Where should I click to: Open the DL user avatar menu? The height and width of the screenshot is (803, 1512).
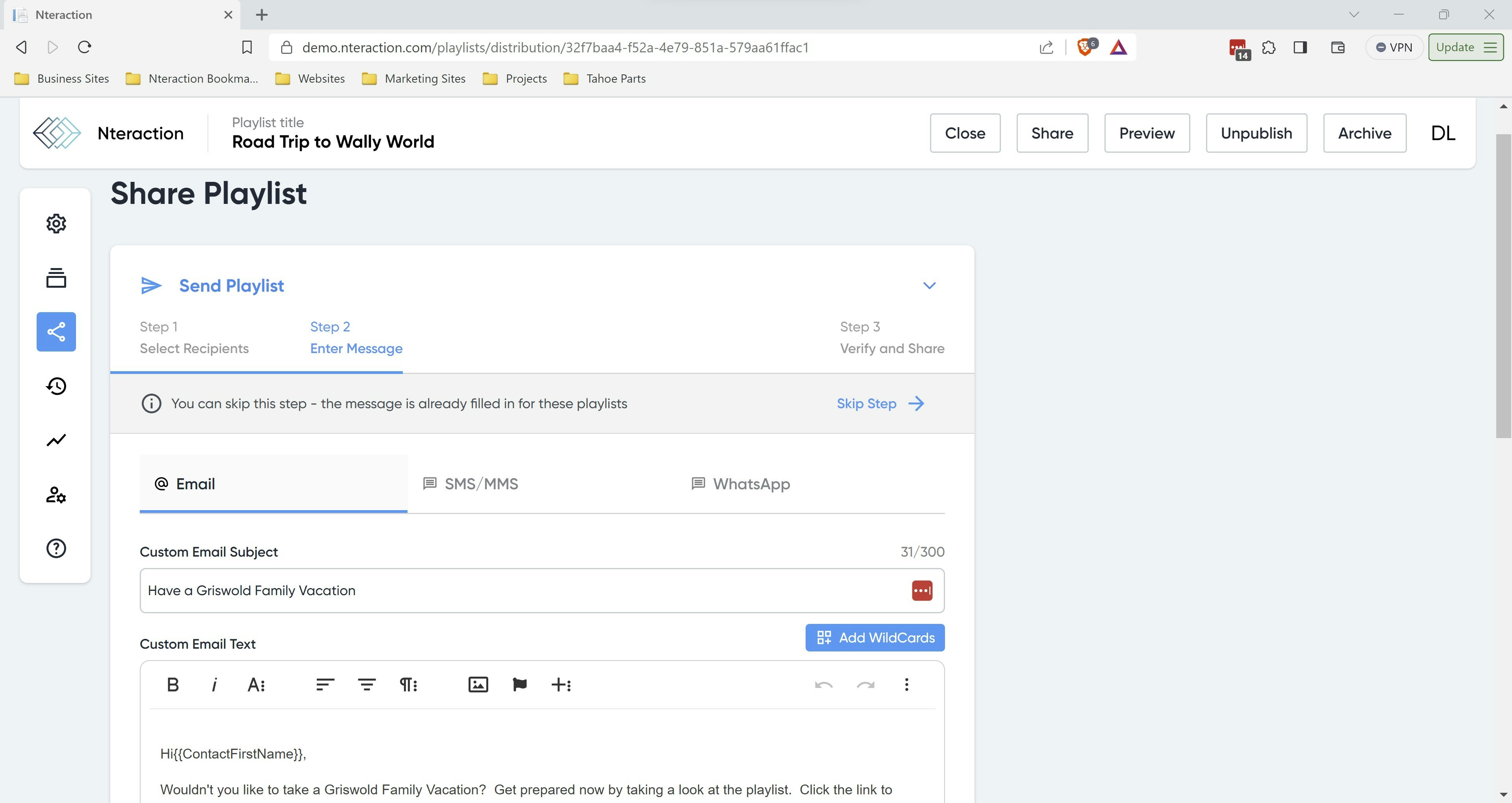click(x=1443, y=133)
